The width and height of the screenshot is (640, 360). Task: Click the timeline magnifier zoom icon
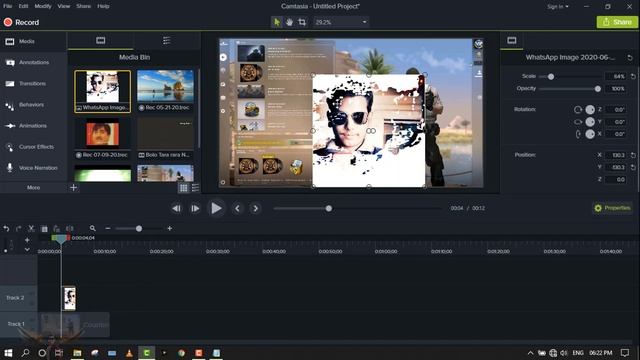(93, 229)
